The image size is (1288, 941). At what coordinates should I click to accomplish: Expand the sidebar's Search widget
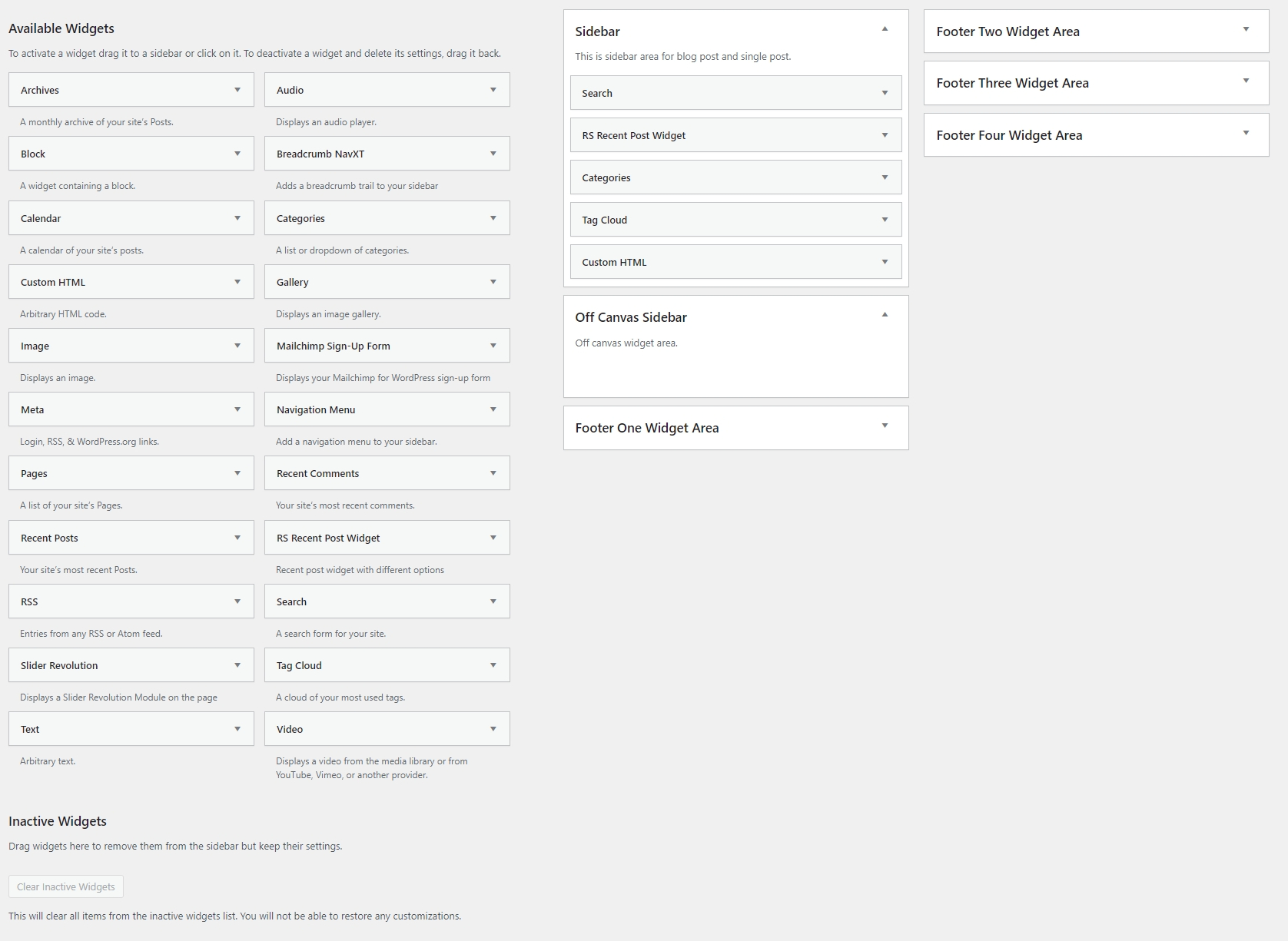[885, 93]
